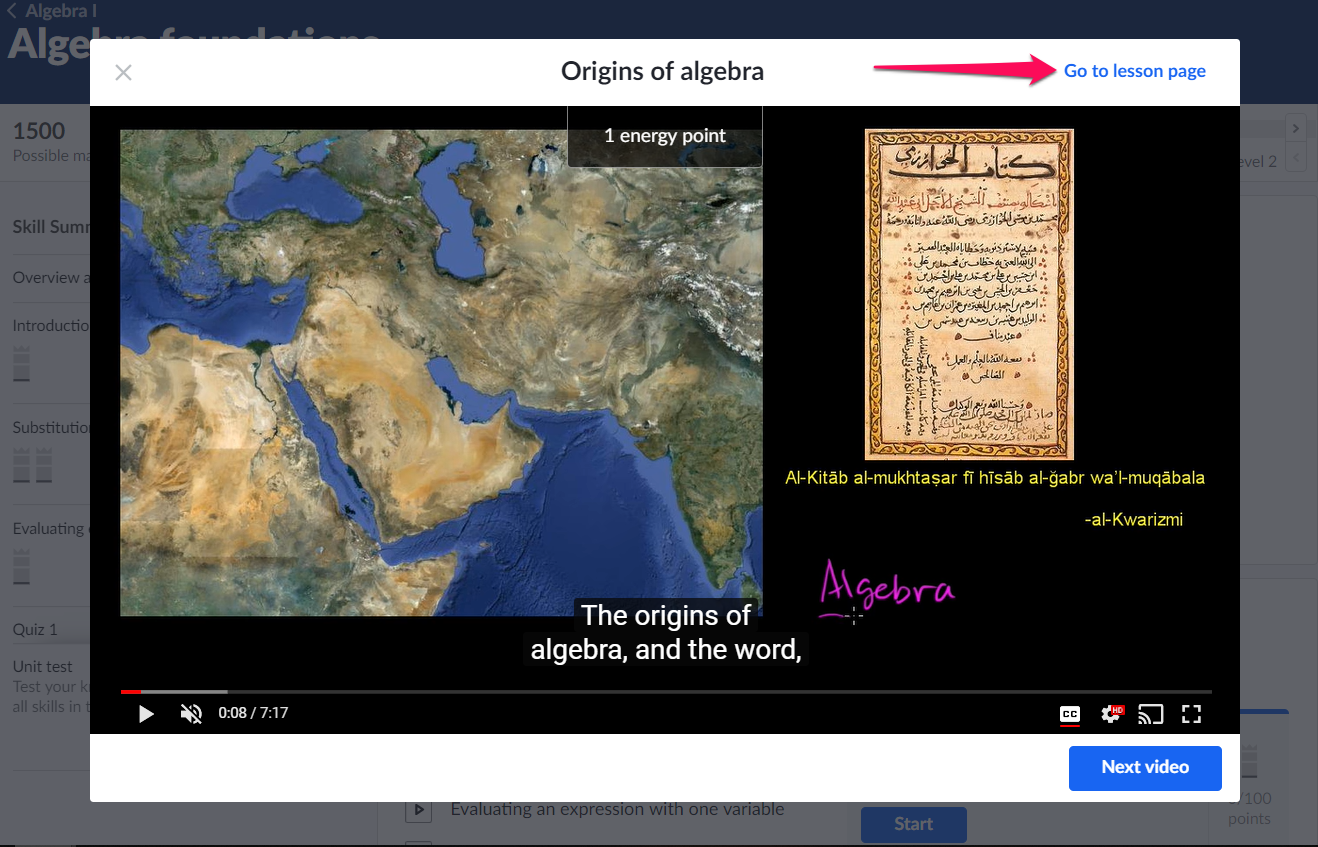Close the video modal with the X

point(123,72)
